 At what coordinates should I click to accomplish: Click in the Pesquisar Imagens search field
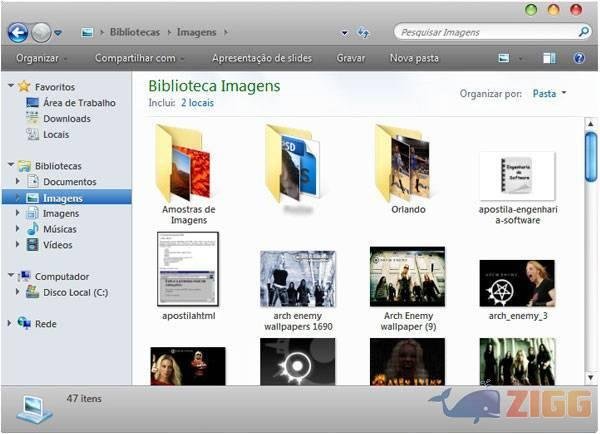485,33
